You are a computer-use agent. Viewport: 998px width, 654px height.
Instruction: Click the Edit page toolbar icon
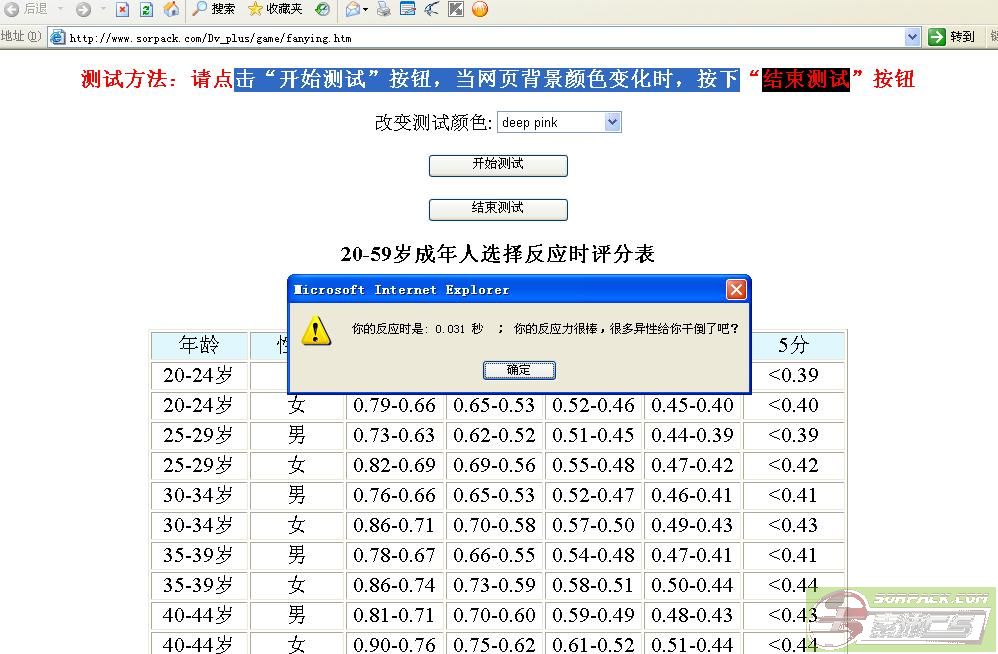pos(407,9)
